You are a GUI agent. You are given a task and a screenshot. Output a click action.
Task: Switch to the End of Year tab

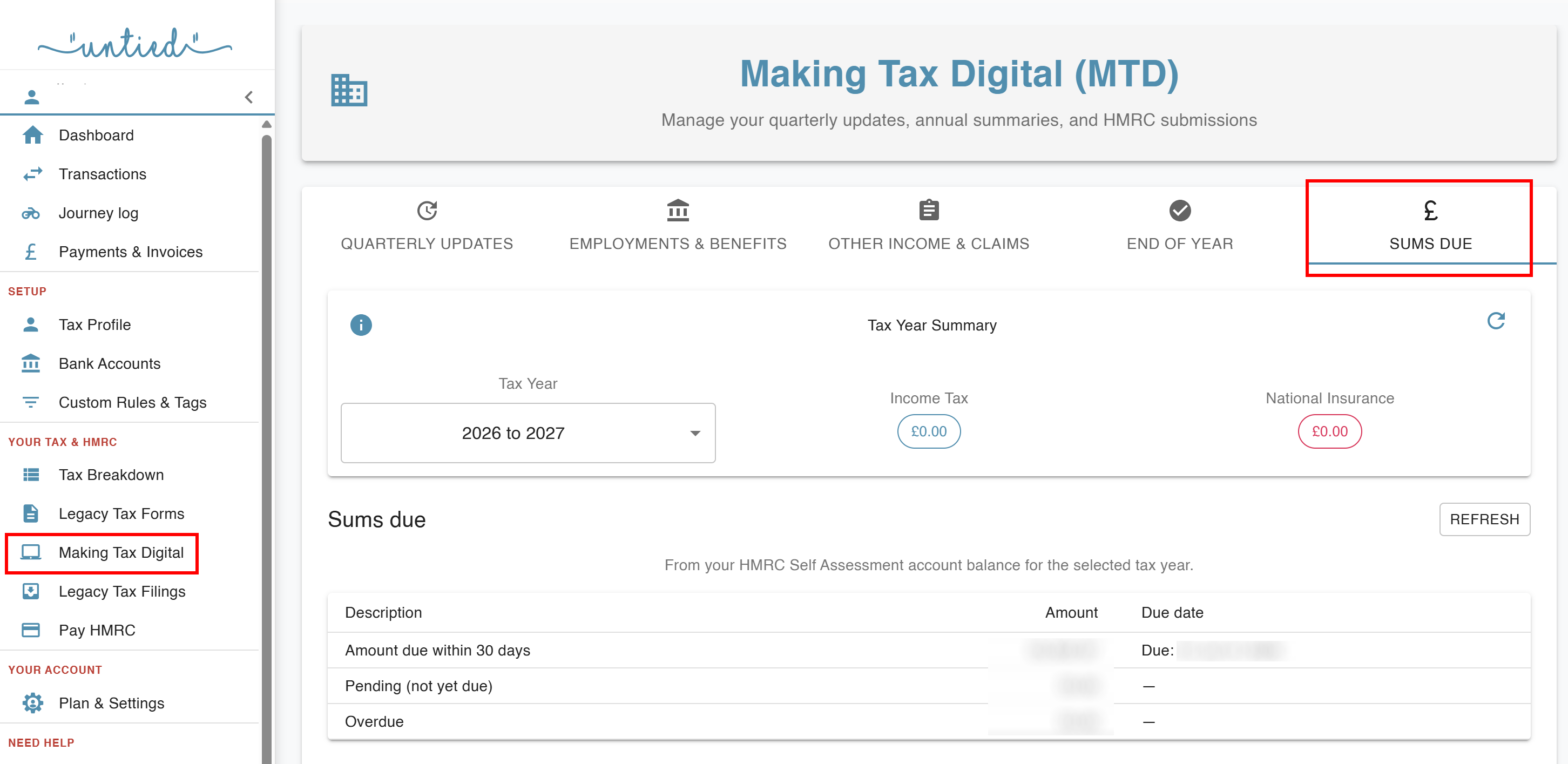(x=1180, y=225)
